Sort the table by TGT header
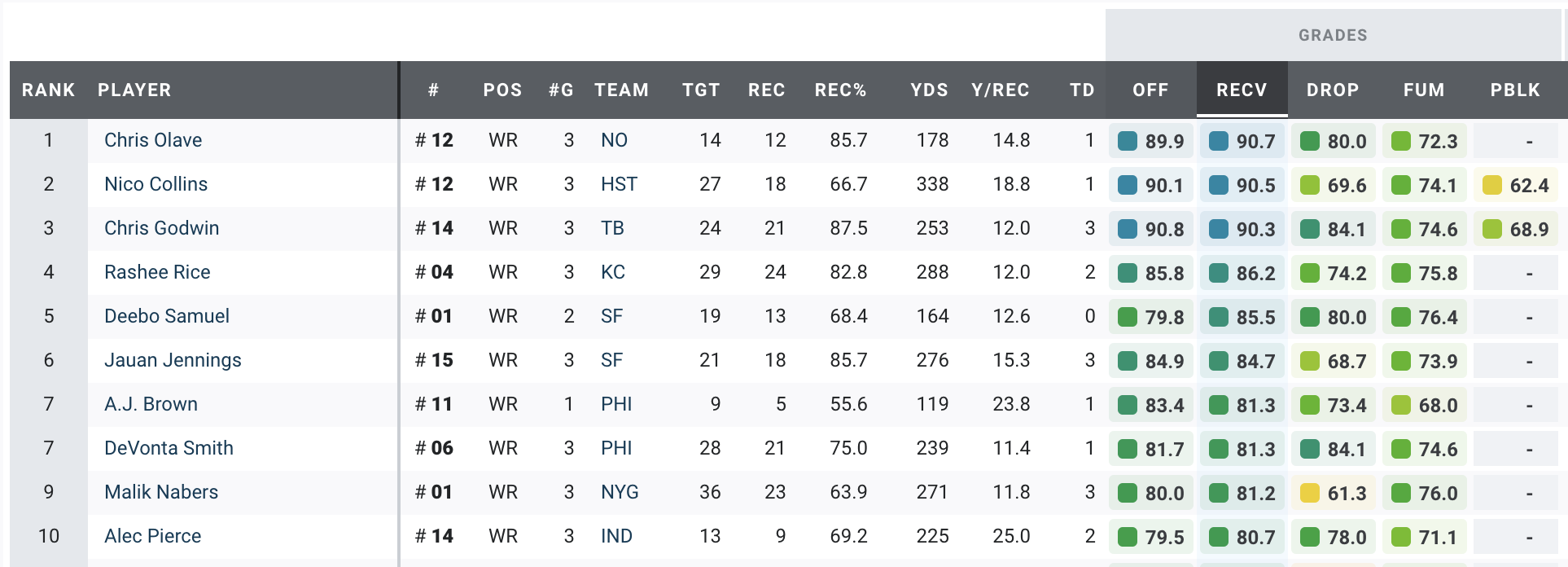This screenshot has width=1568, height=567. tap(701, 90)
